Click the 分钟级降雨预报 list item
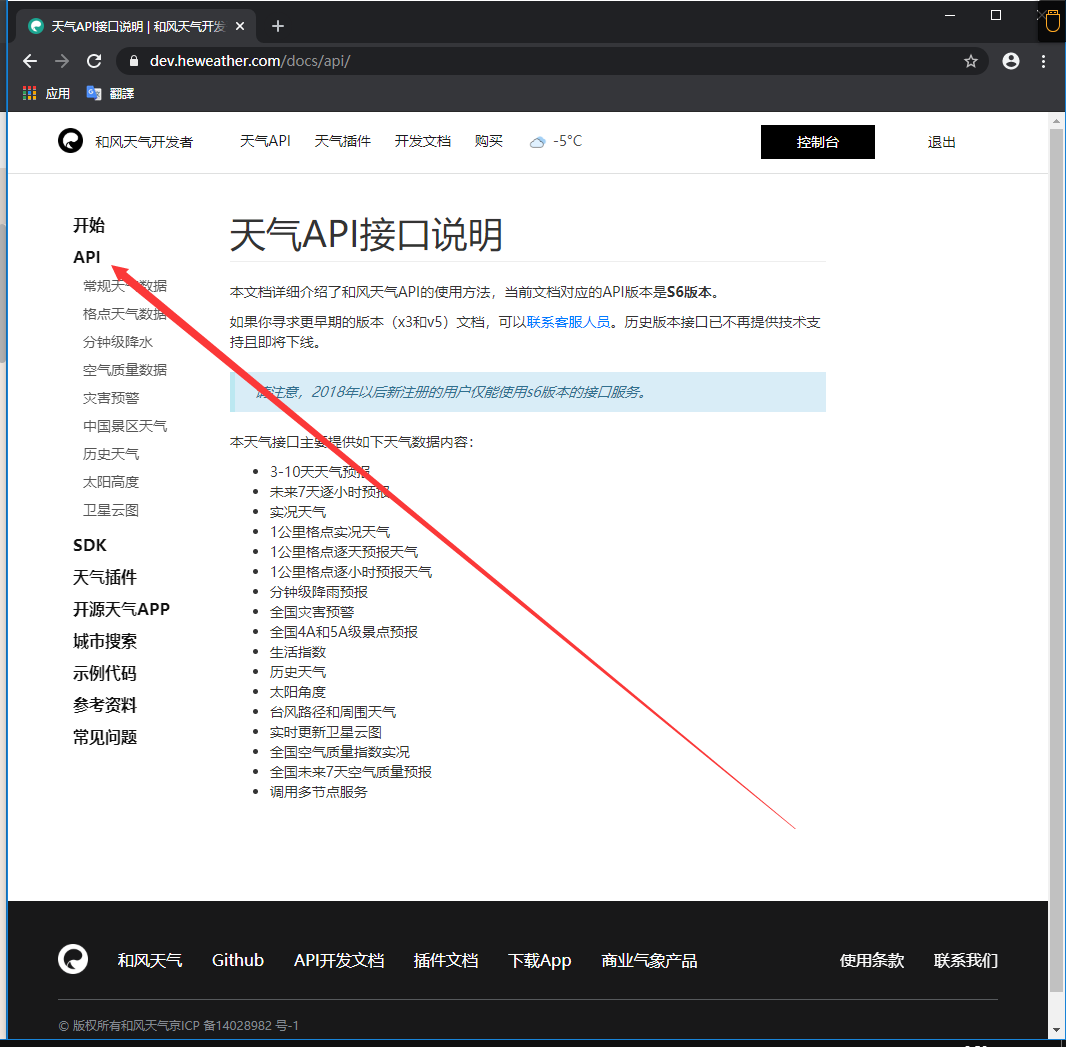The height and width of the screenshot is (1047, 1066). click(318, 592)
